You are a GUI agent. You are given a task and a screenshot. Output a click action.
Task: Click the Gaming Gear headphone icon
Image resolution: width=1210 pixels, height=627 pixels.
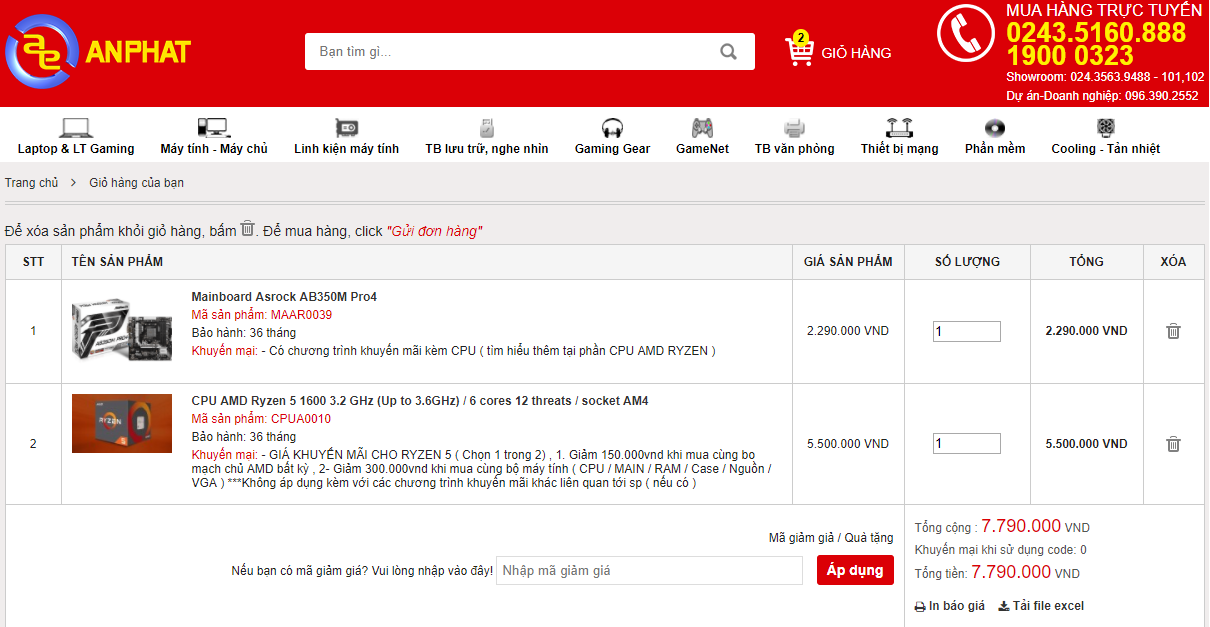(612, 128)
